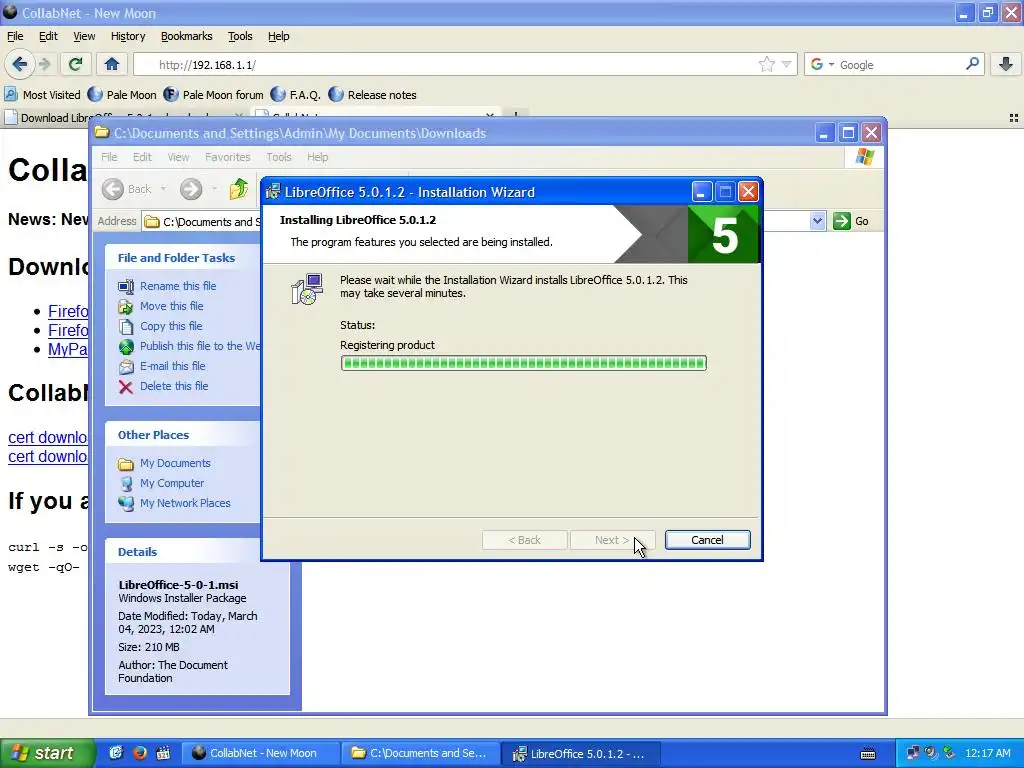Click the browser Forward arrow button

44,64
